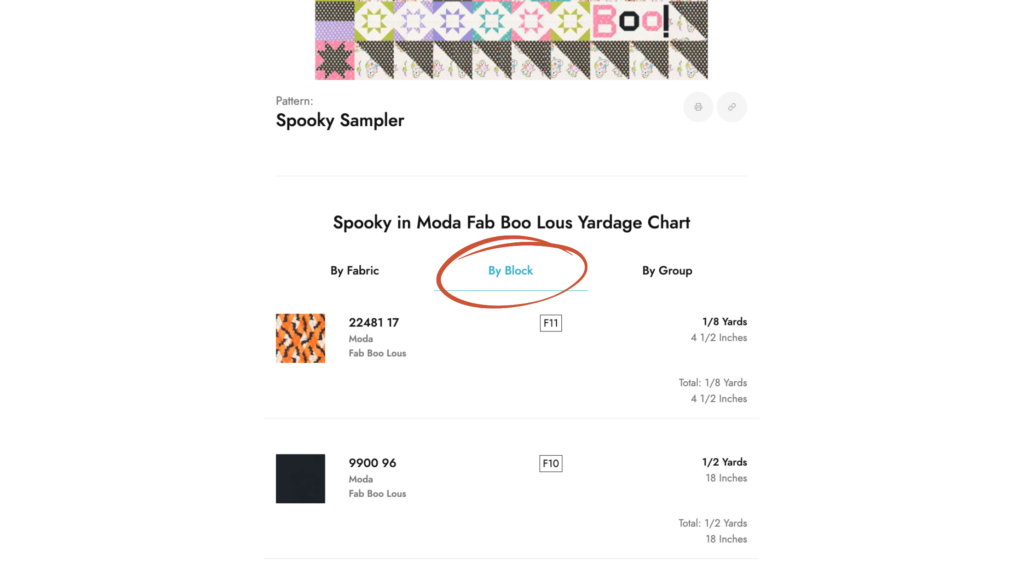Click the Spooky Sampler pattern name

click(340, 120)
